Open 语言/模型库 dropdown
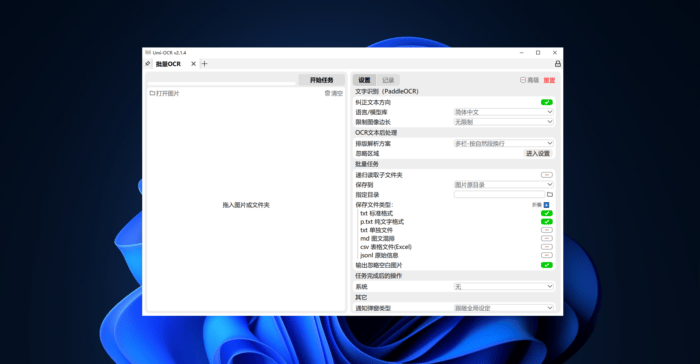This screenshot has height=364, width=700. pos(504,112)
